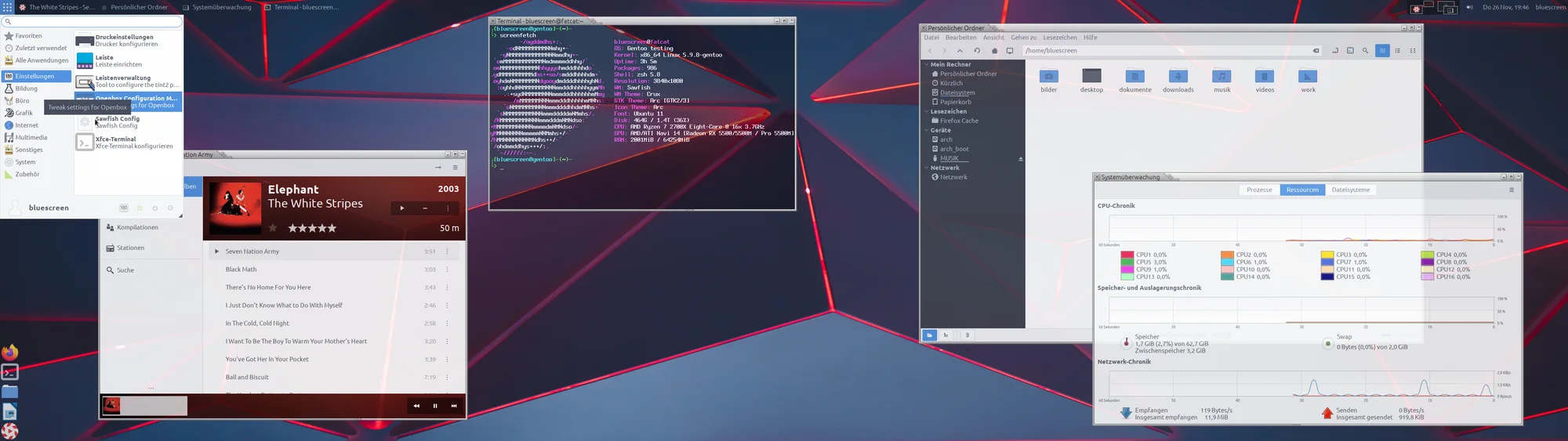This screenshot has height=441, width=1568.
Task: Open Druckeinstellungen from the menu
Action: coord(129,41)
